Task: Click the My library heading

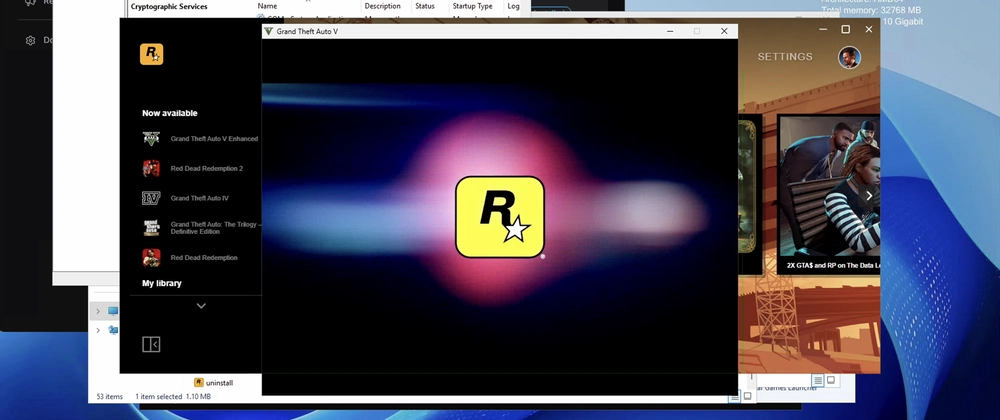Action: 162,283
